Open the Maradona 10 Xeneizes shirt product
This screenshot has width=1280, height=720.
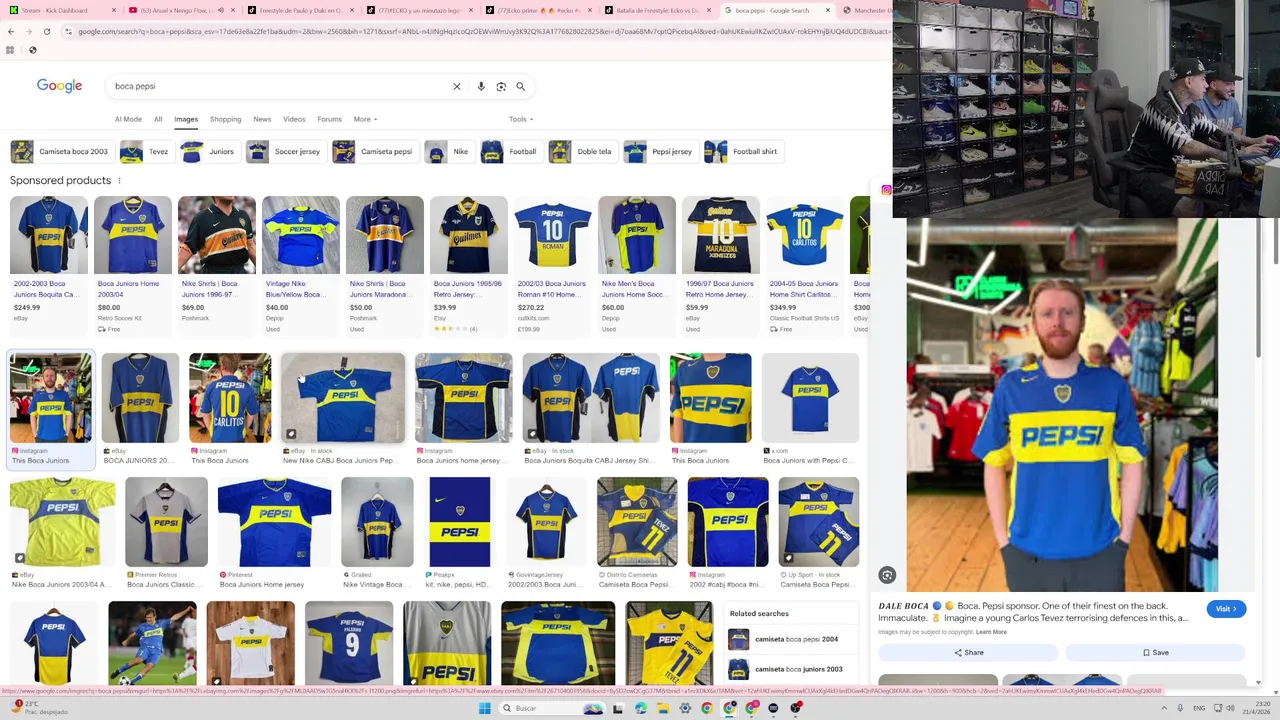[x=721, y=264]
